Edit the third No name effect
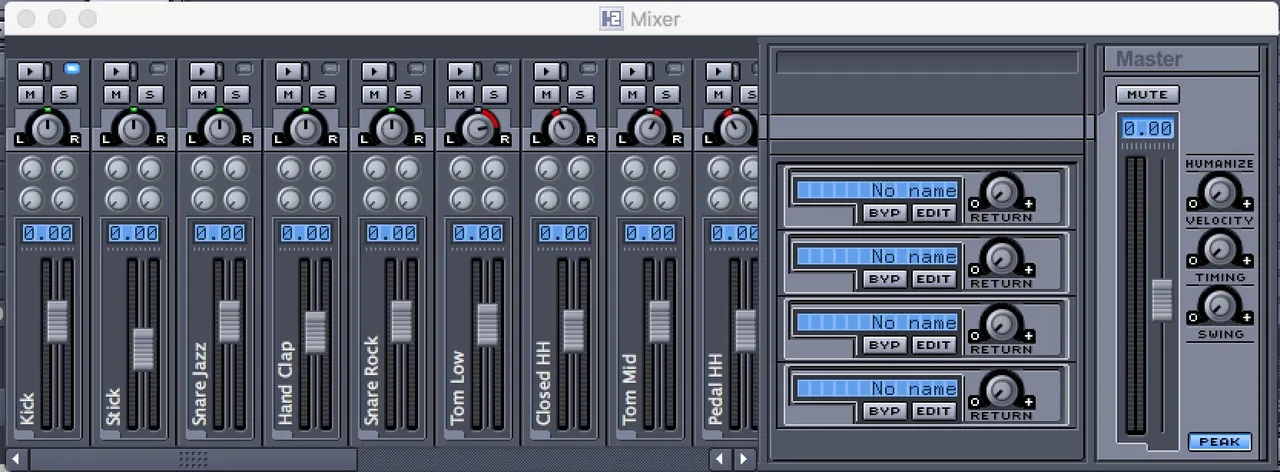 [x=934, y=345]
